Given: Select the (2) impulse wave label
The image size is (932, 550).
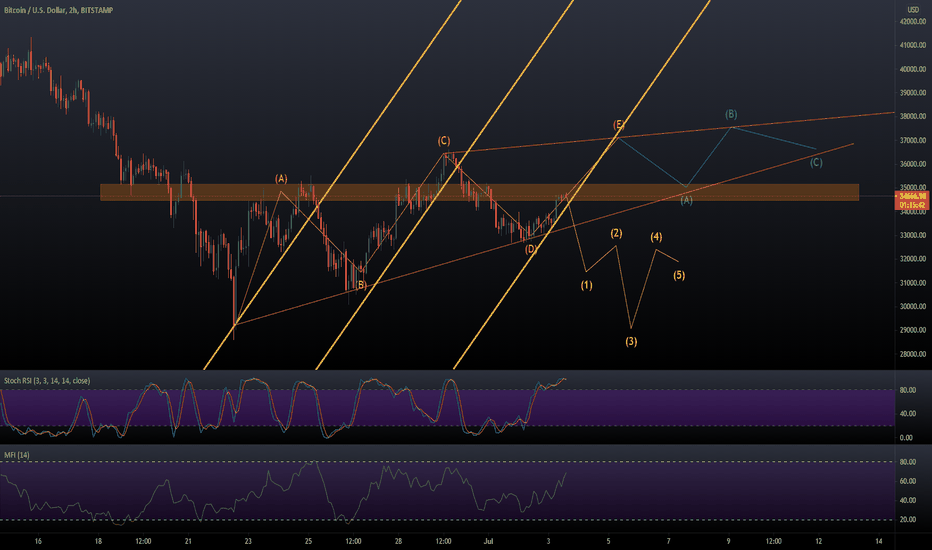Looking at the screenshot, I should point(616,233).
